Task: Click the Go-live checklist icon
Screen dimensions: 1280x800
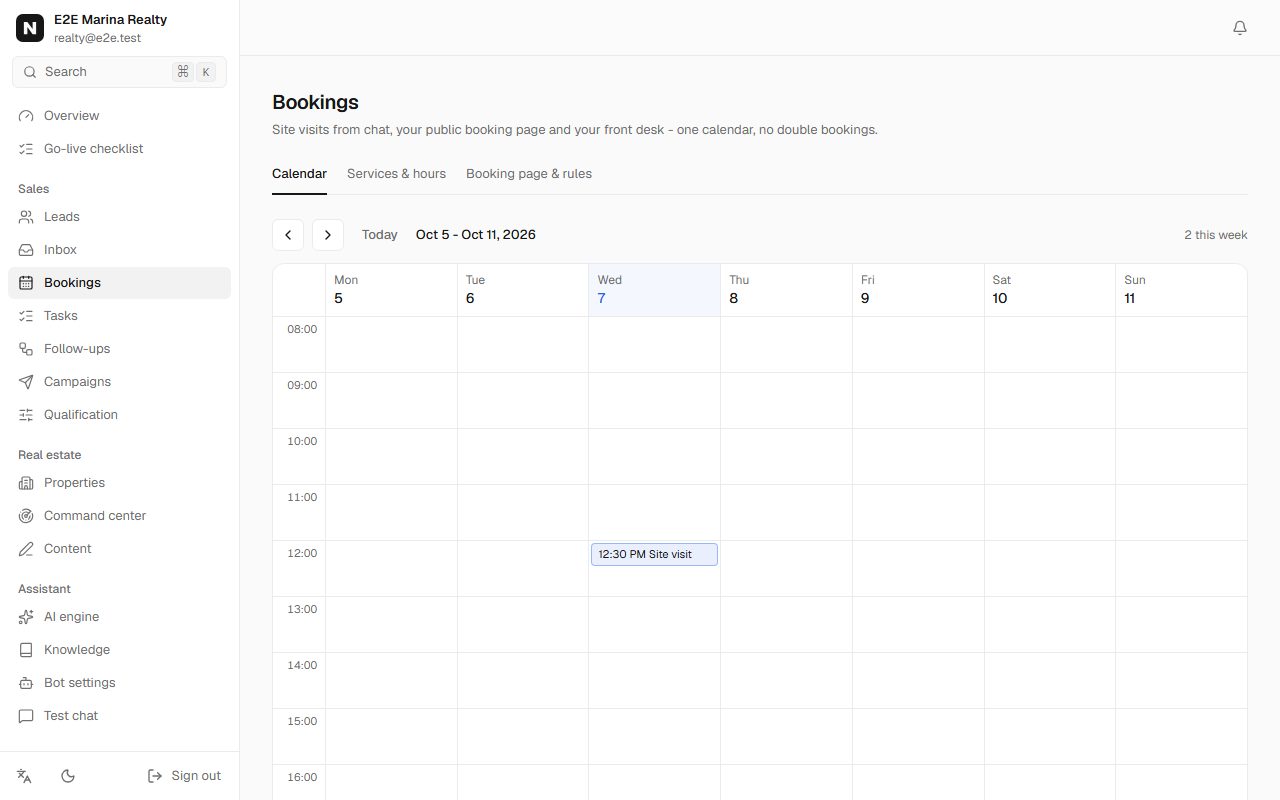Action: [x=26, y=149]
